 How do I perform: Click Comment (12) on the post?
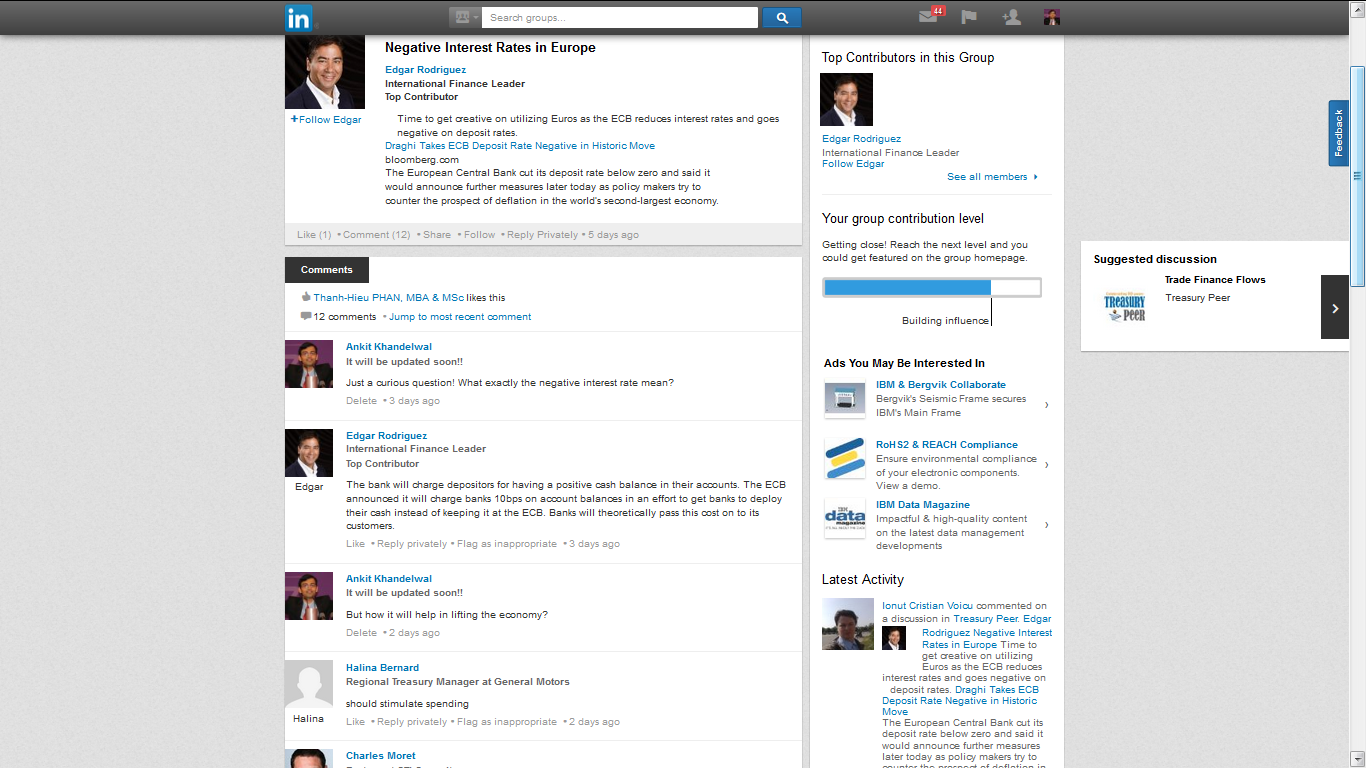pyautogui.click(x=377, y=235)
